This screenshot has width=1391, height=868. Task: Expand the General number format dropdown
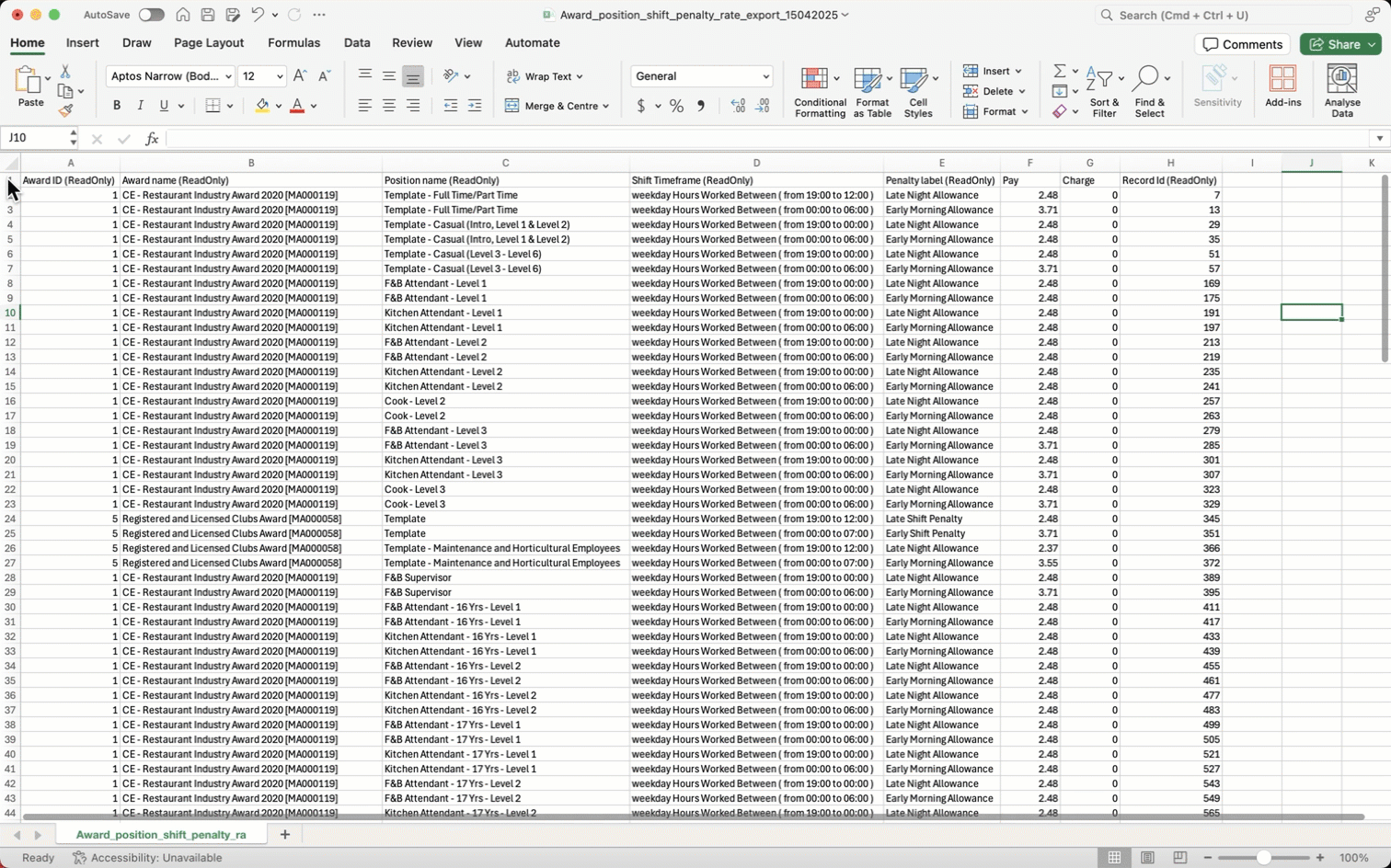(x=764, y=76)
